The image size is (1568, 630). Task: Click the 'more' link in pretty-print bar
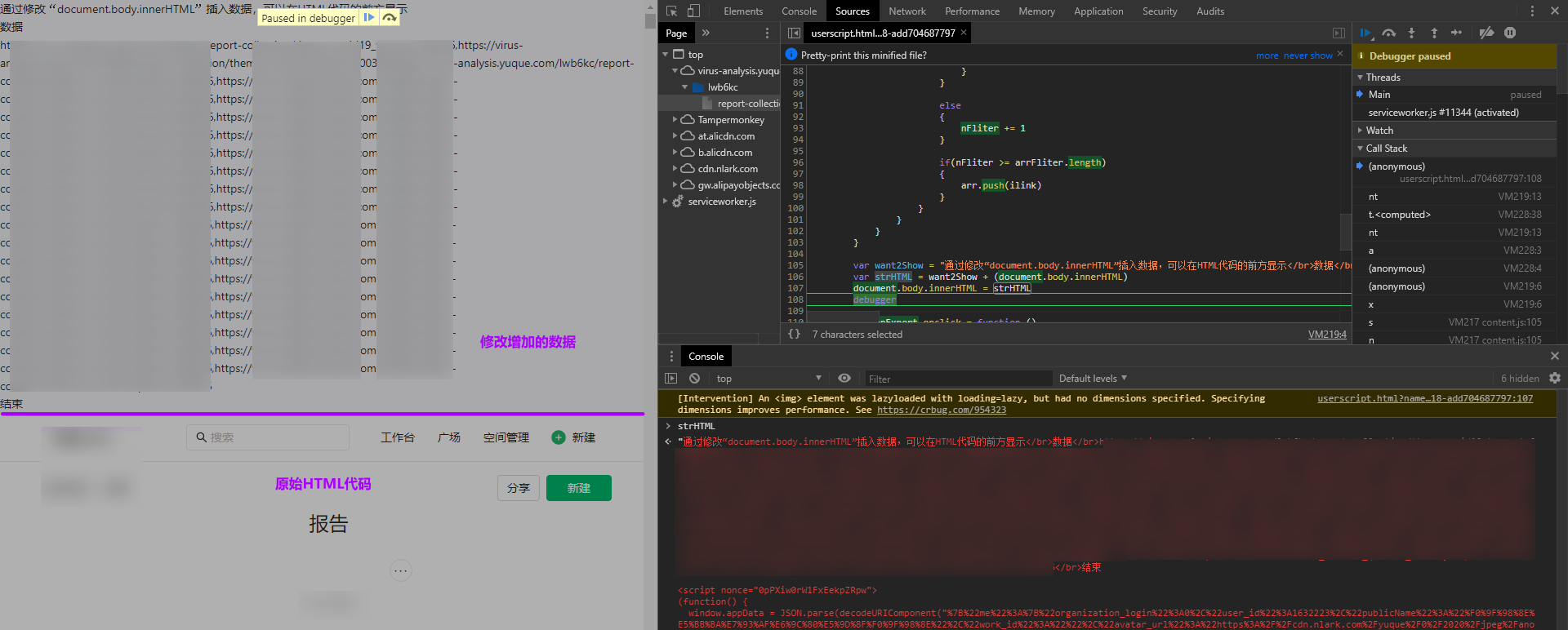coord(1267,55)
